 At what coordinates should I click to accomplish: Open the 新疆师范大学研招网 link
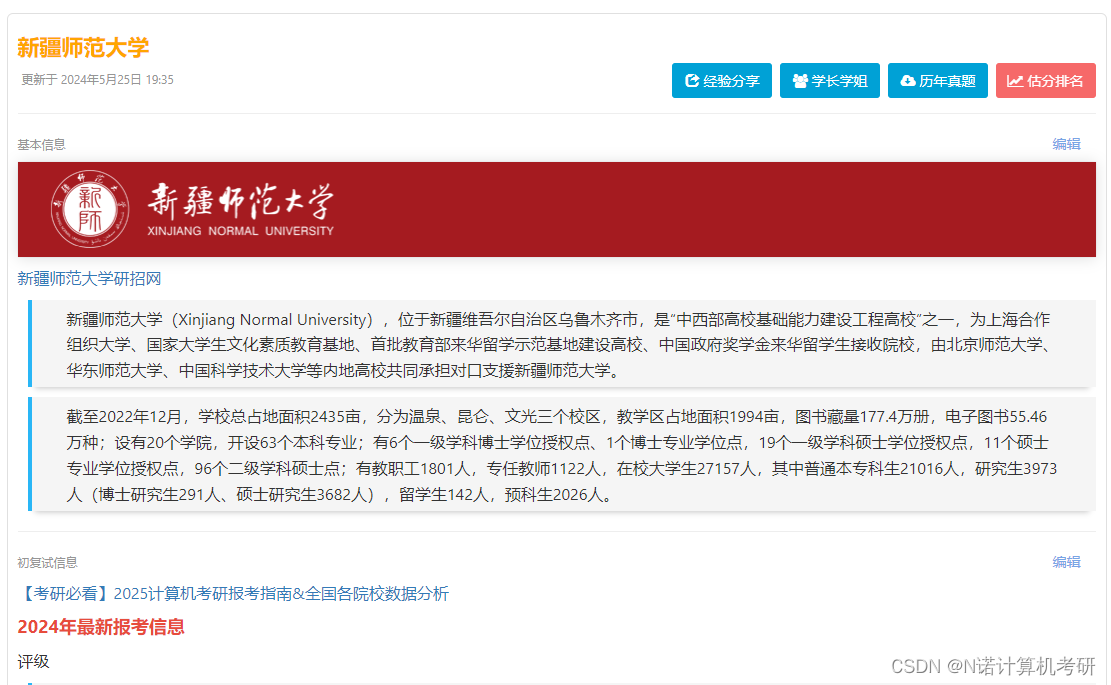click(89, 278)
